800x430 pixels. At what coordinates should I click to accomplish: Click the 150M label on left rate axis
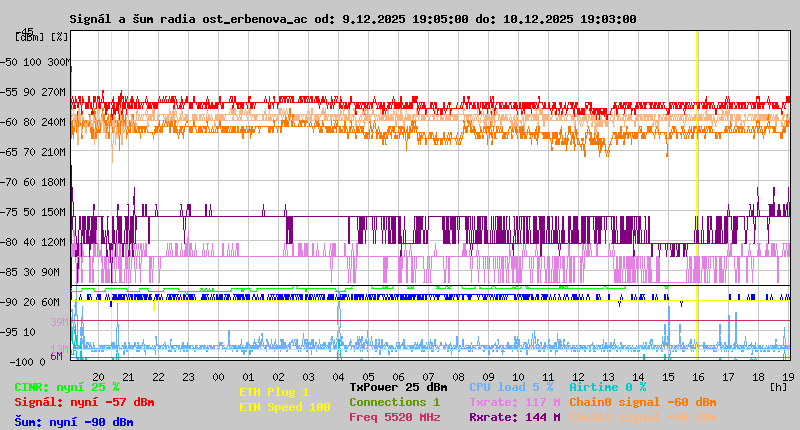53,212
